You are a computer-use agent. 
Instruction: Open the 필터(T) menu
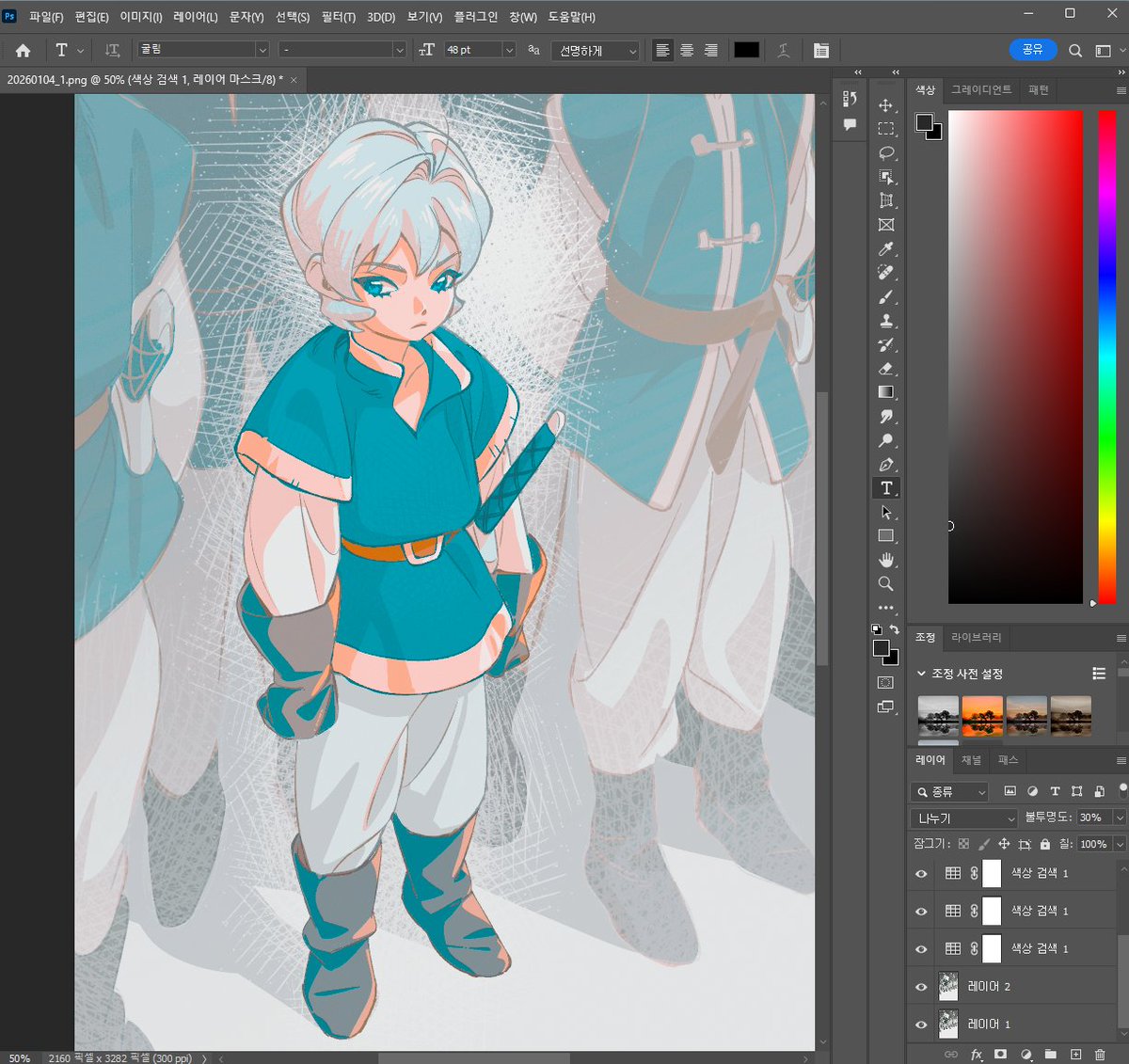[x=339, y=17]
